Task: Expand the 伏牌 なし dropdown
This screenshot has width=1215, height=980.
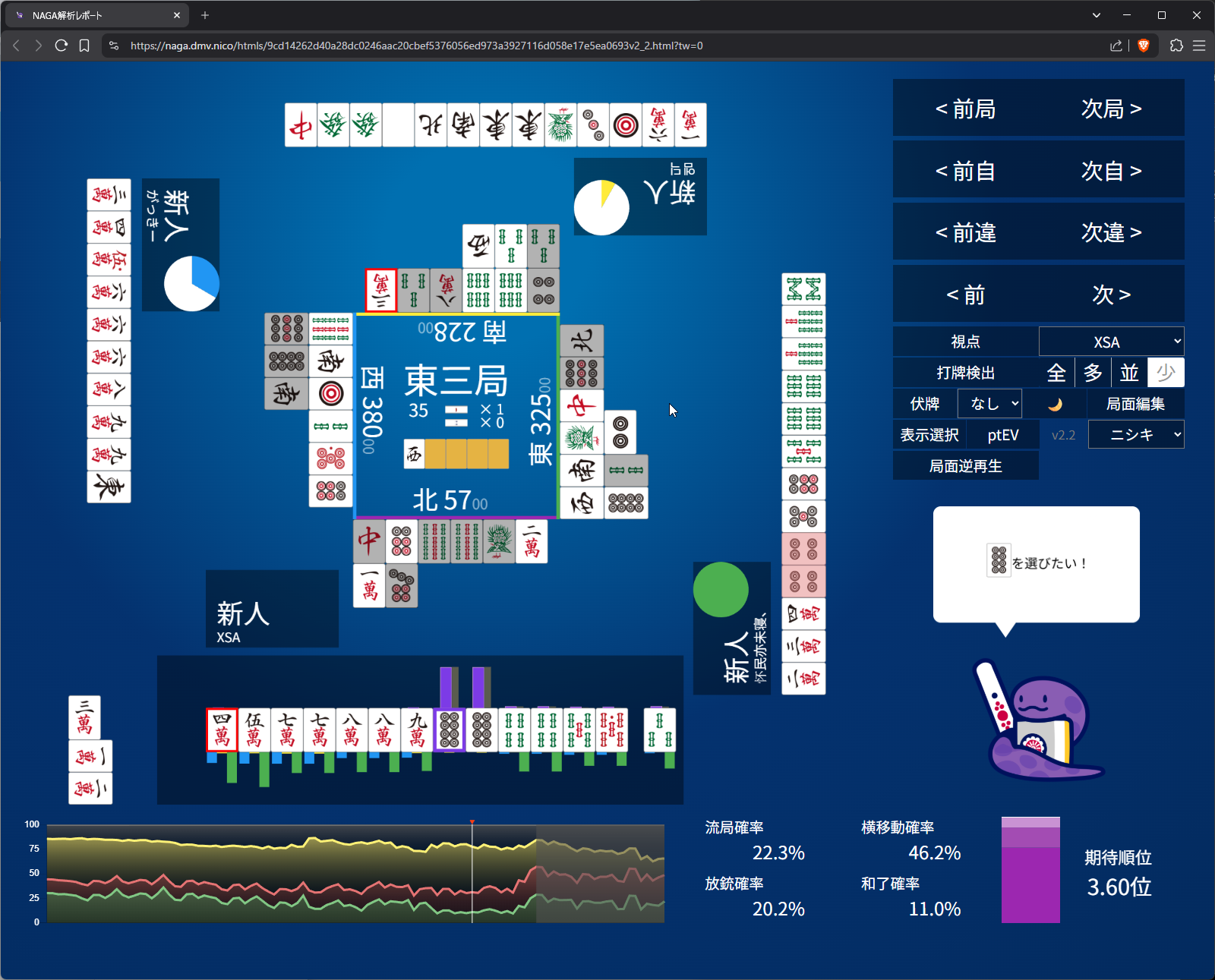Action: pyautogui.click(x=989, y=404)
